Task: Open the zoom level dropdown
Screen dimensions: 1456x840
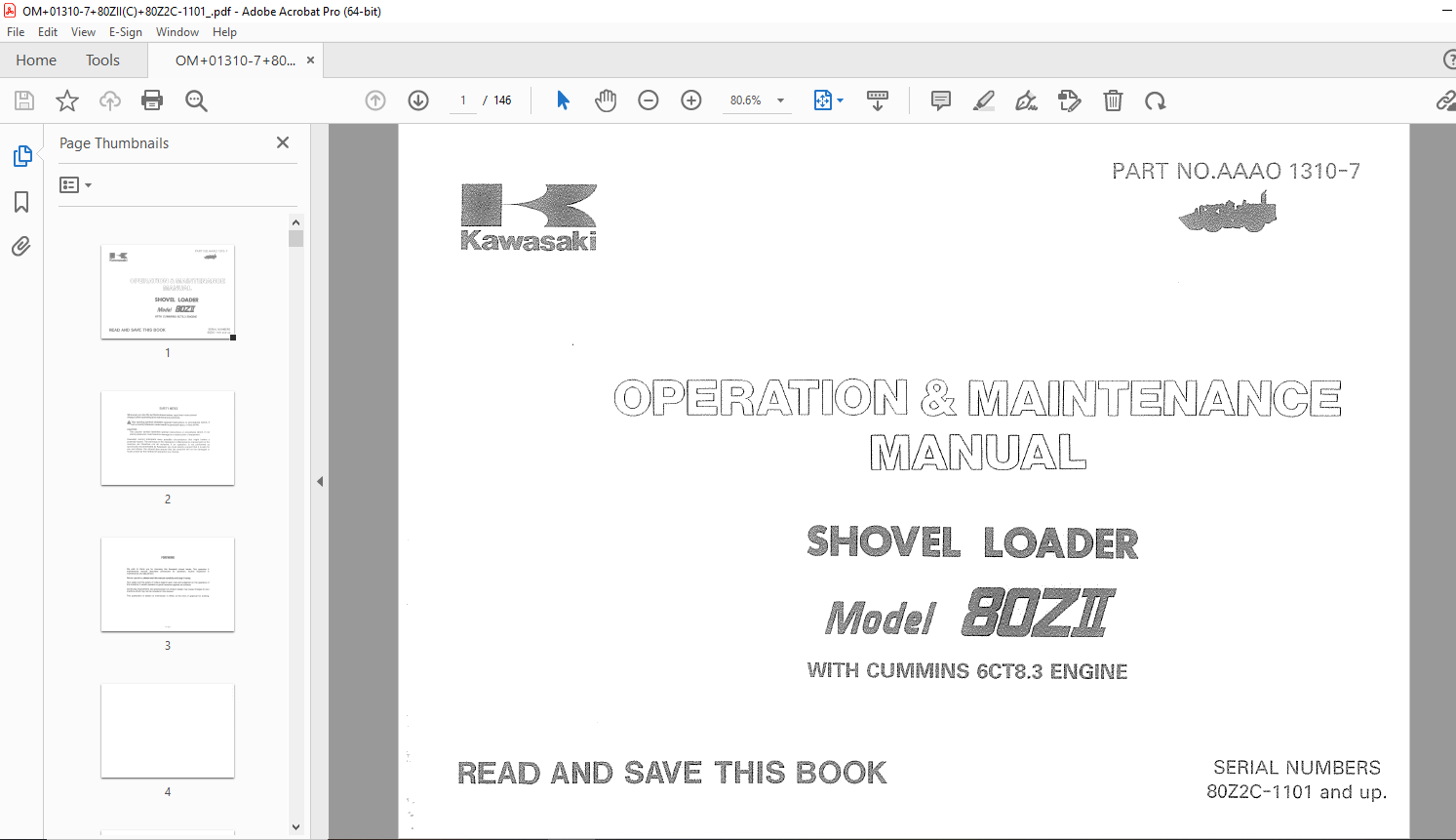Action: (780, 100)
